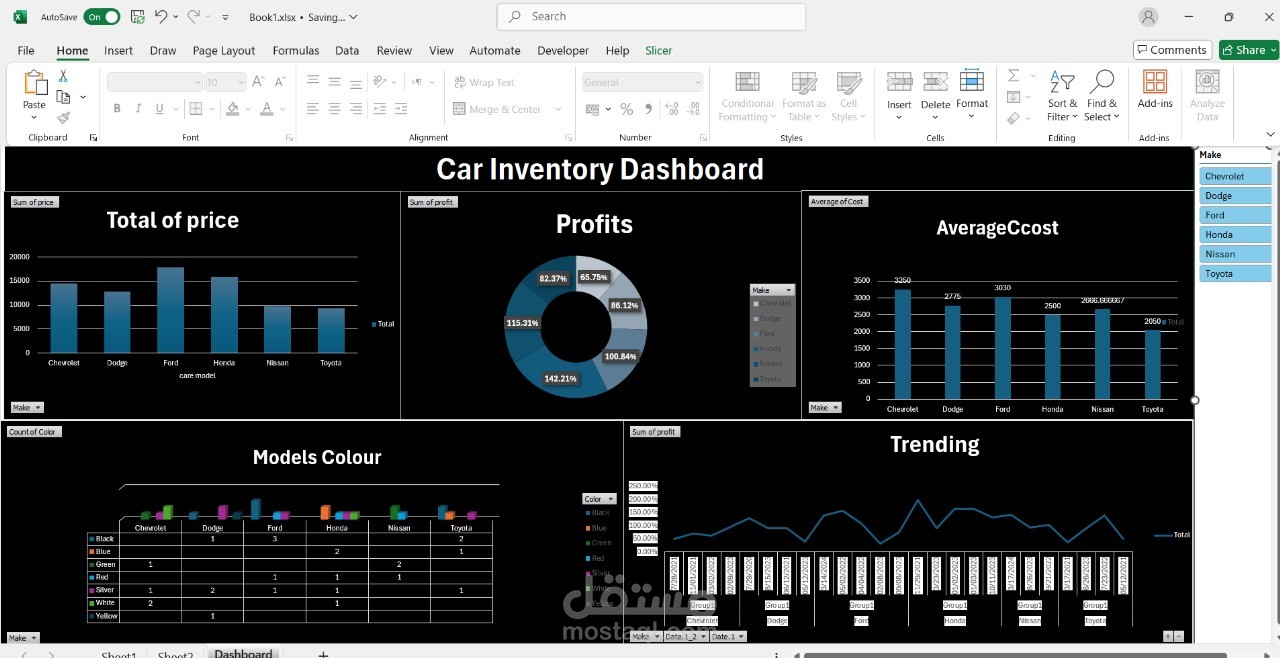Screen dimensions: 1280x658
Task: Expand the Find & Select menu
Action: point(1102,96)
